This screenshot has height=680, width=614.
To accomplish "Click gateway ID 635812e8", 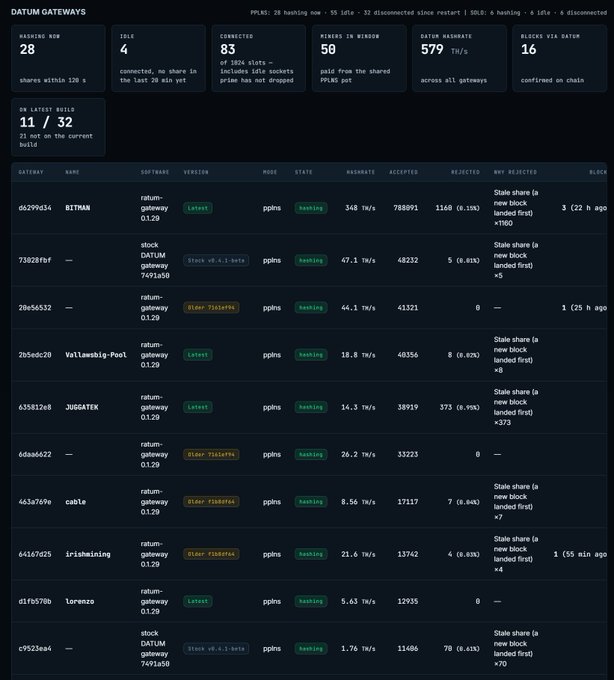I will coord(35,407).
